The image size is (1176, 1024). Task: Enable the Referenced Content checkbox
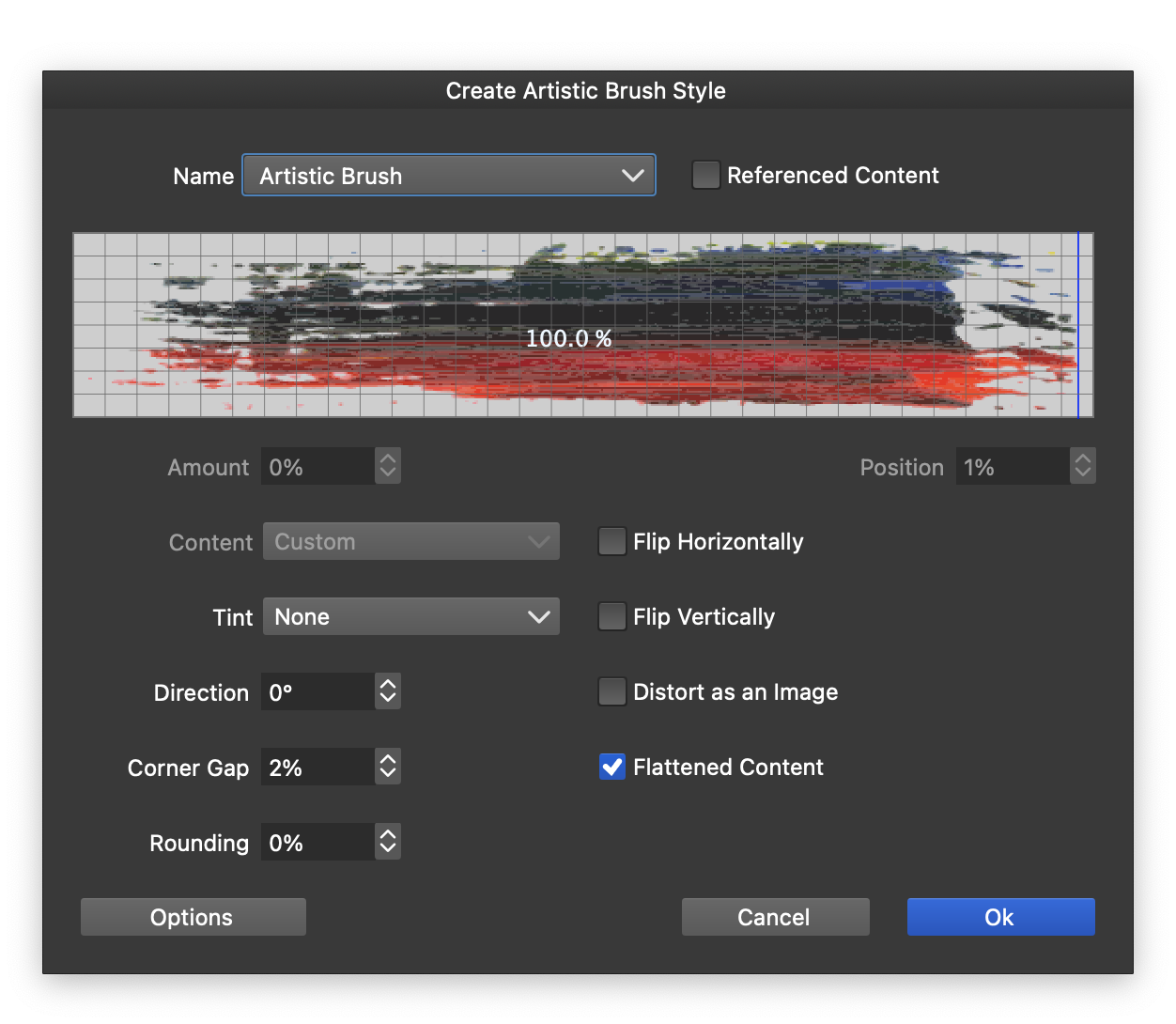[705, 175]
